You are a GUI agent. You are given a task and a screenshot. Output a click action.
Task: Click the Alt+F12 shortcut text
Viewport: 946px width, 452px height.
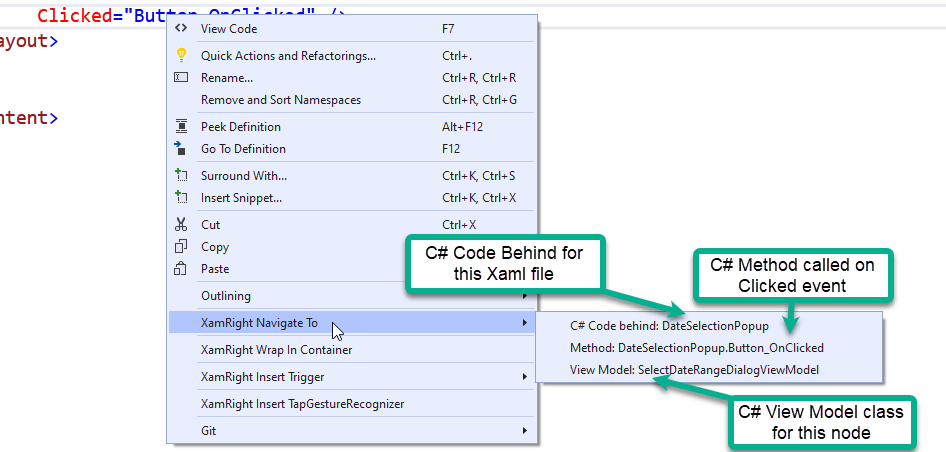click(x=462, y=127)
